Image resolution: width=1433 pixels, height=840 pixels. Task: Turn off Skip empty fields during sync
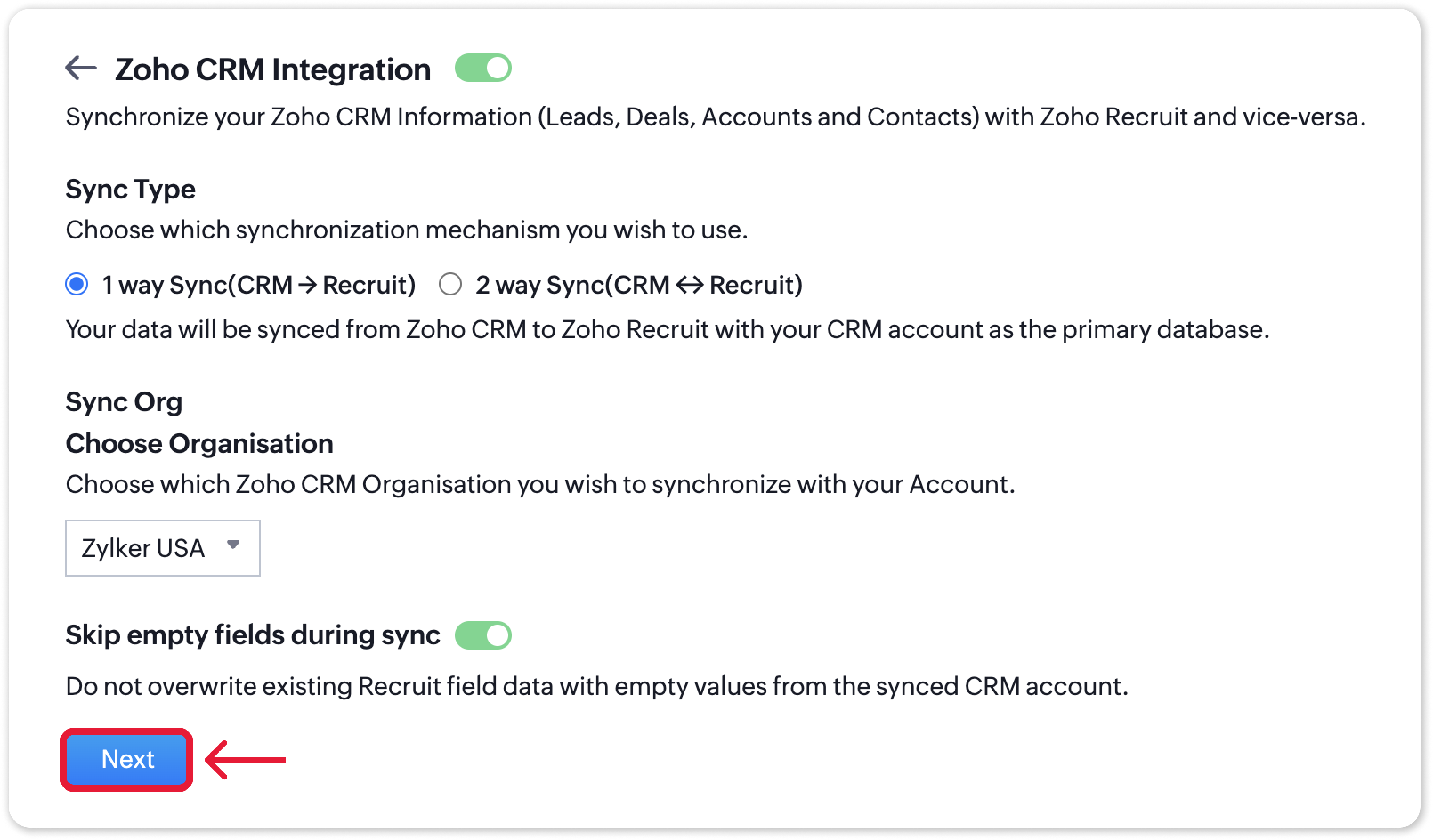click(483, 635)
